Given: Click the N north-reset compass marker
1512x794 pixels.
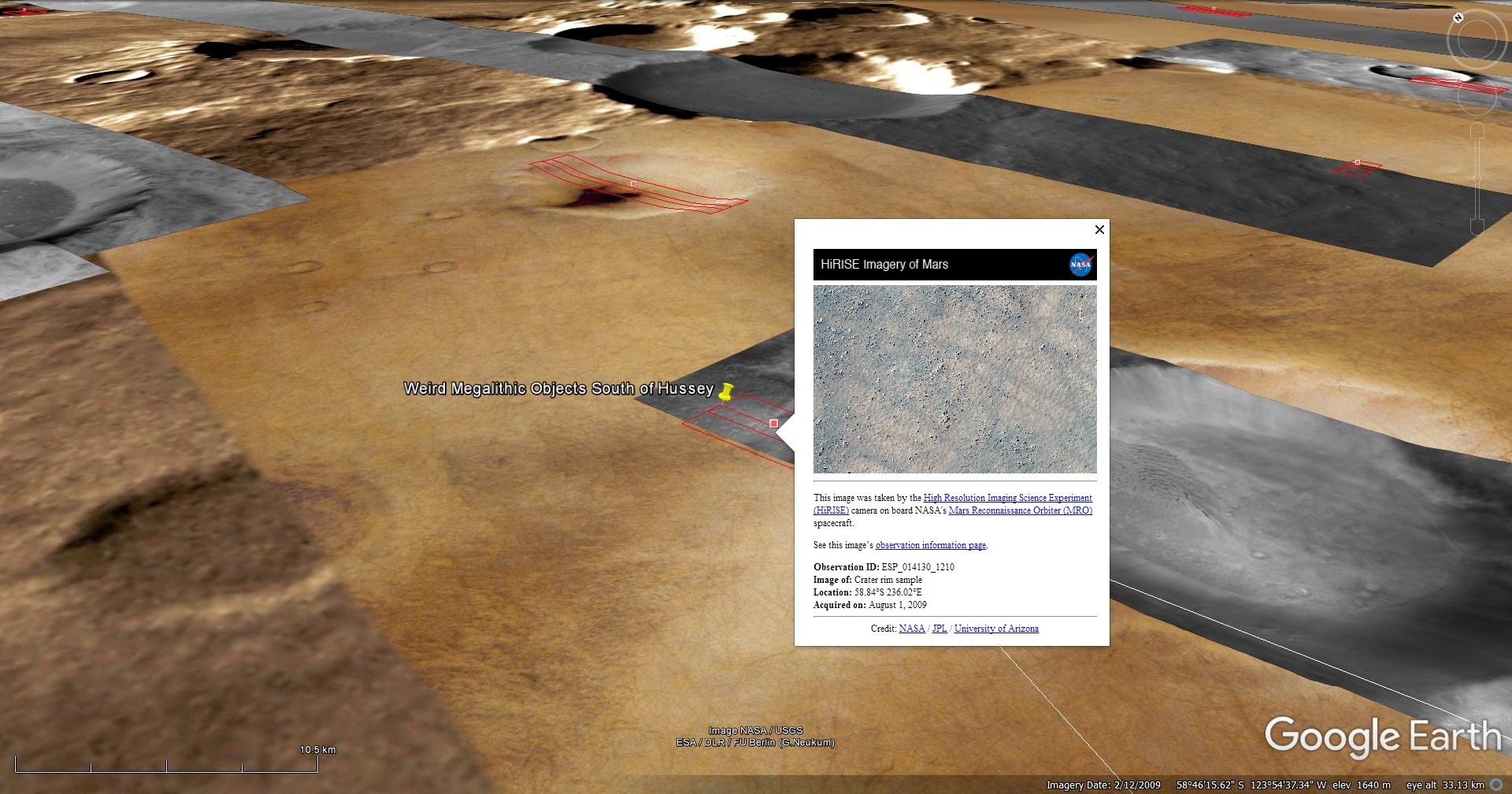Looking at the screenshot, I should coord(1458,17).
